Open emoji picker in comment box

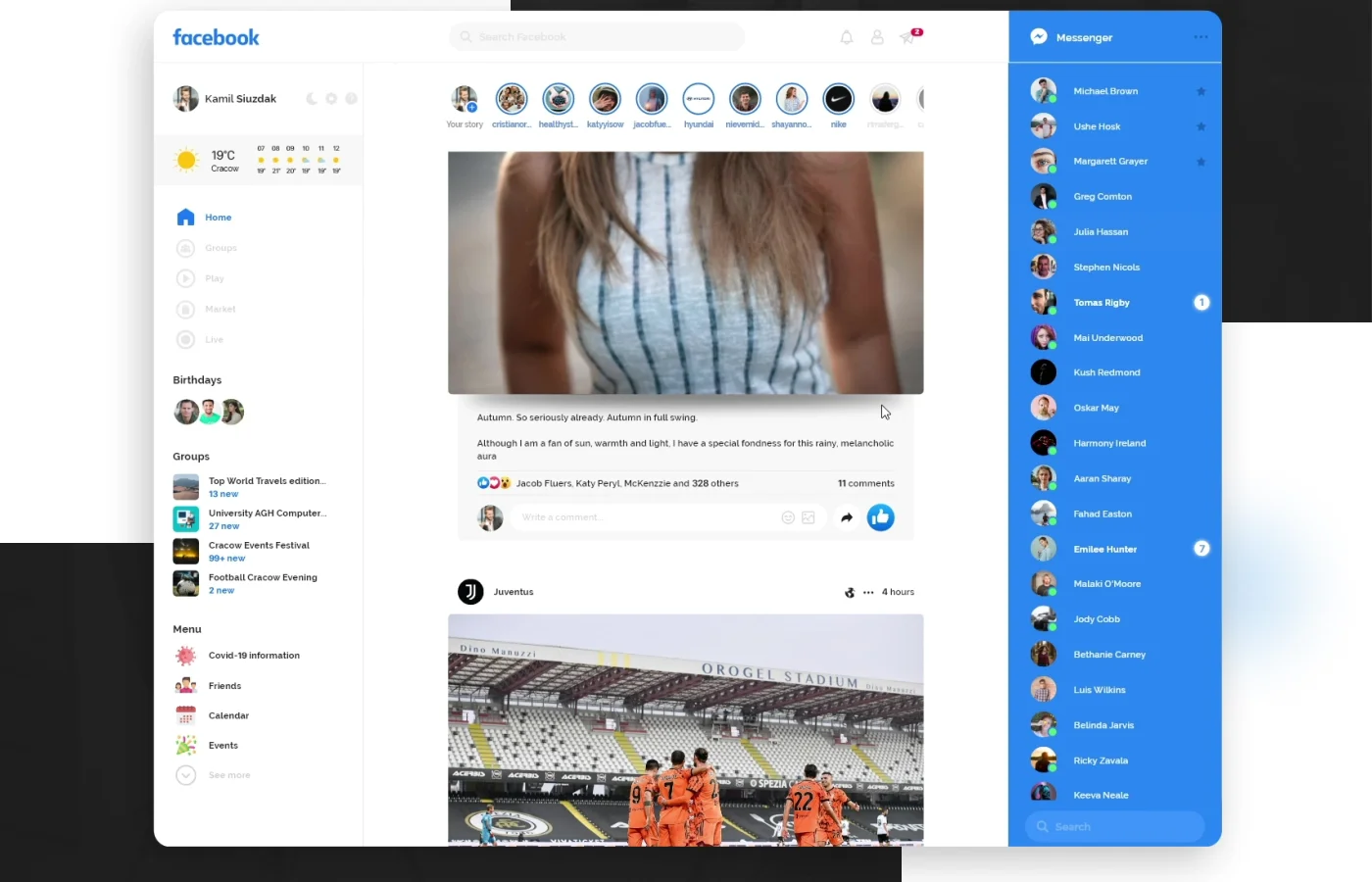click(x=787, y=517)
